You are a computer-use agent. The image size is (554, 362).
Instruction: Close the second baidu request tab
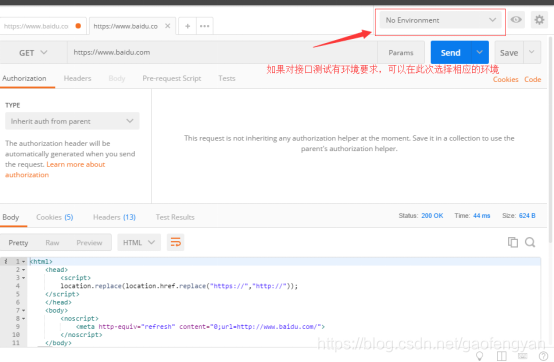[167, 26]
